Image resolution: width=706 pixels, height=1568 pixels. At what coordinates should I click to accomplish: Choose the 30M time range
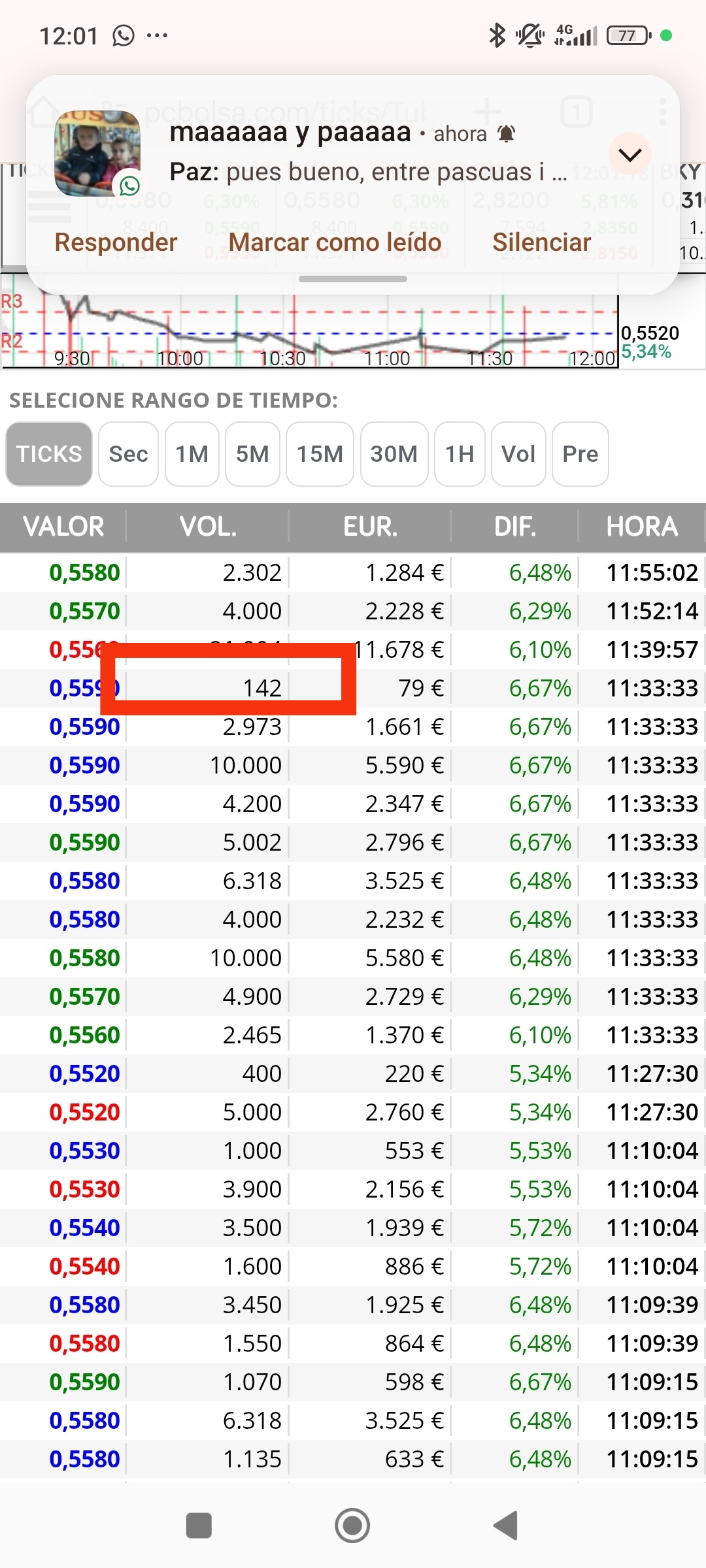click(x=394, y=454)
